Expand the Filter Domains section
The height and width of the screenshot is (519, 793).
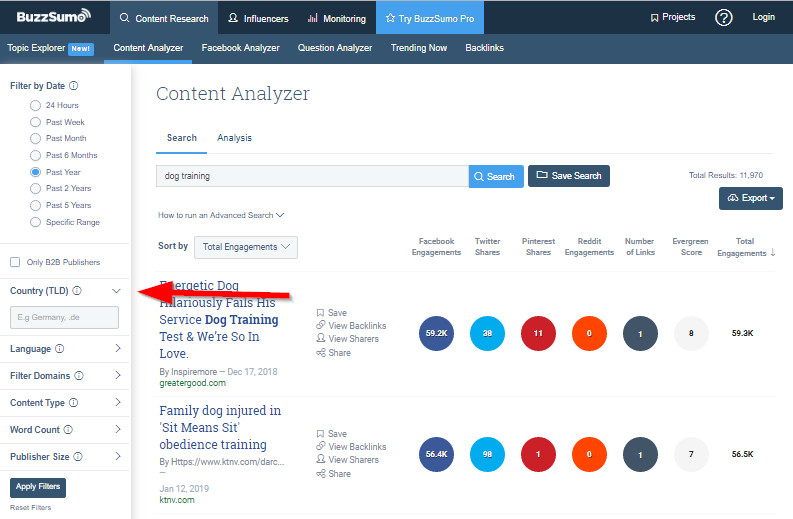tap(118, 375)
